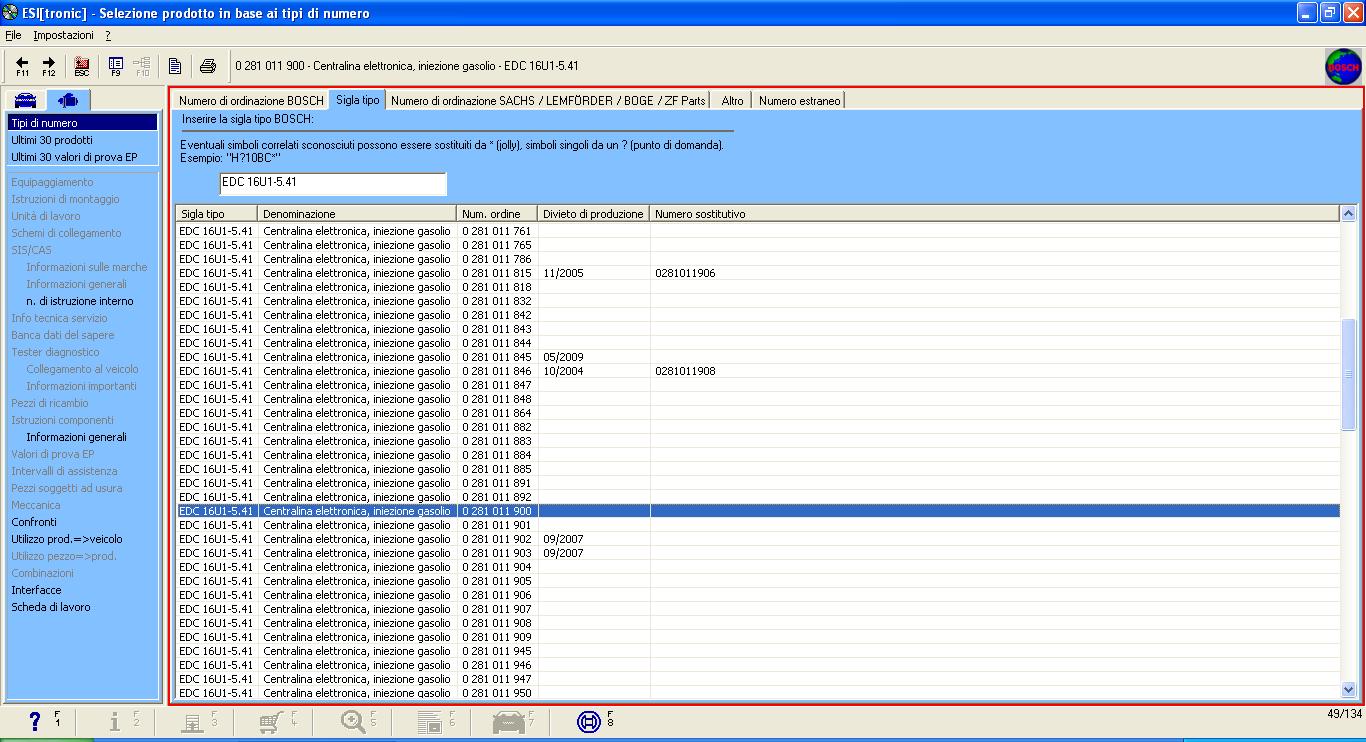Click the scrollbar up arrow
Viewport: 1366px width, 742px height.
[x=1348, y=214]
